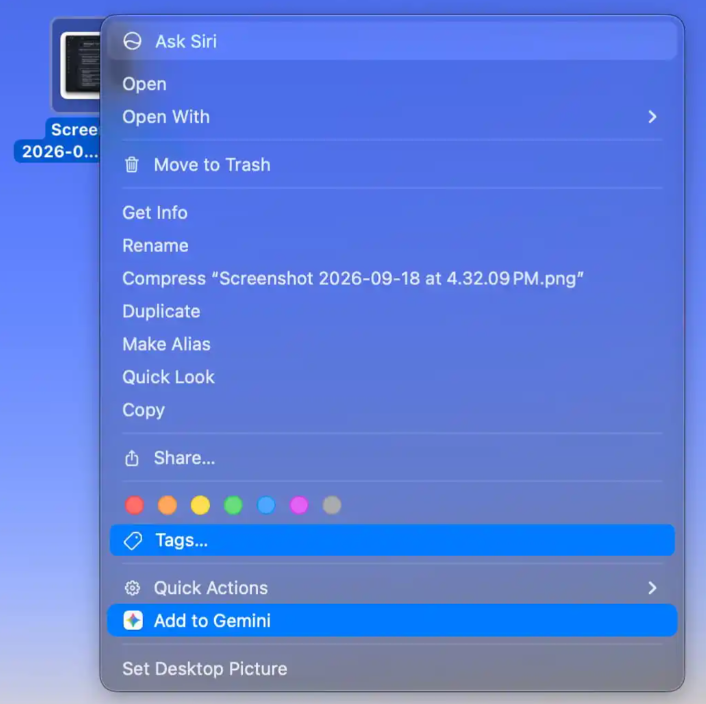Apply the gray tag color
706x704 pixels.
332,505
